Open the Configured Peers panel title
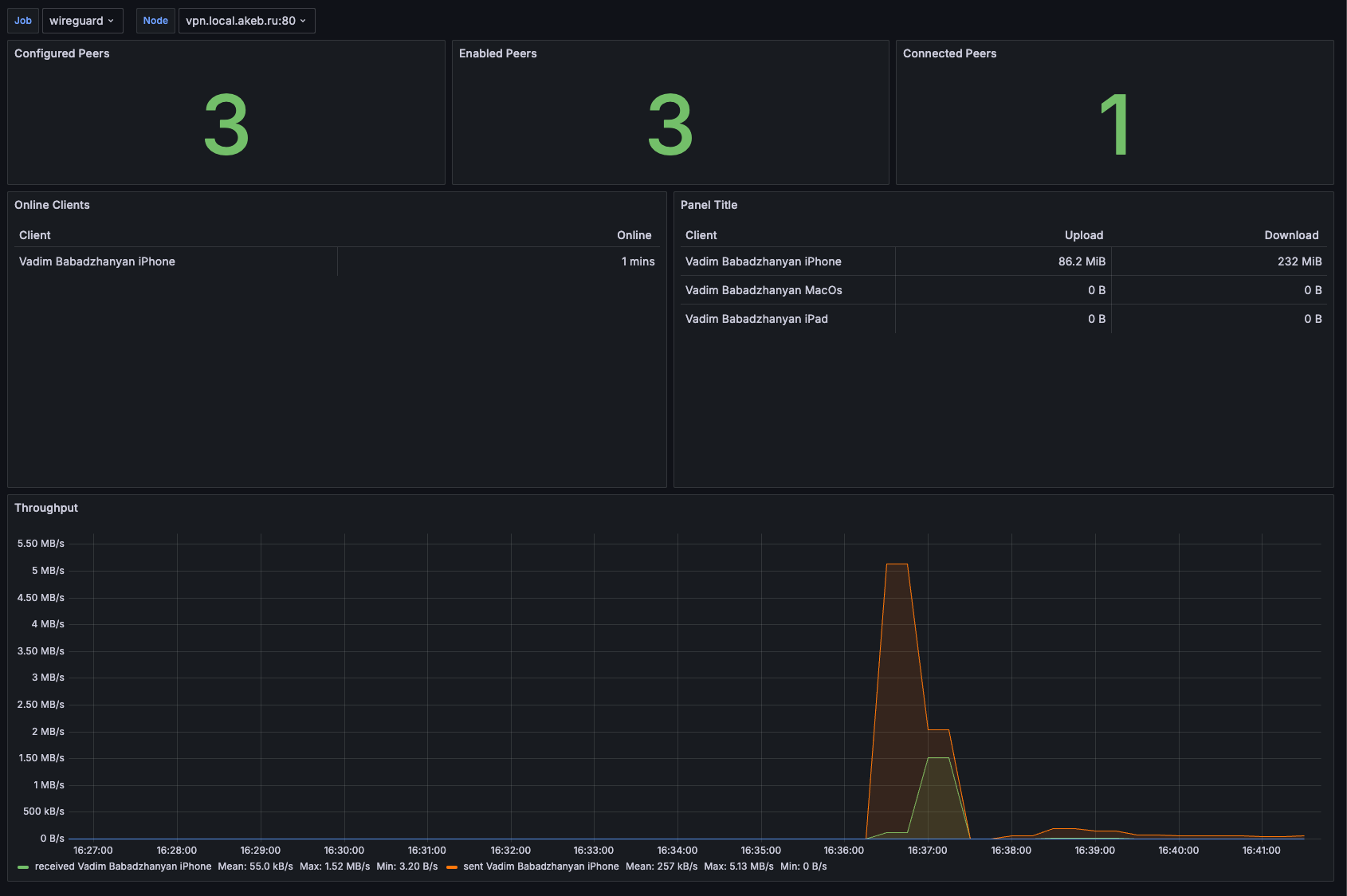 pyautogui.click(x=62, y=53)
